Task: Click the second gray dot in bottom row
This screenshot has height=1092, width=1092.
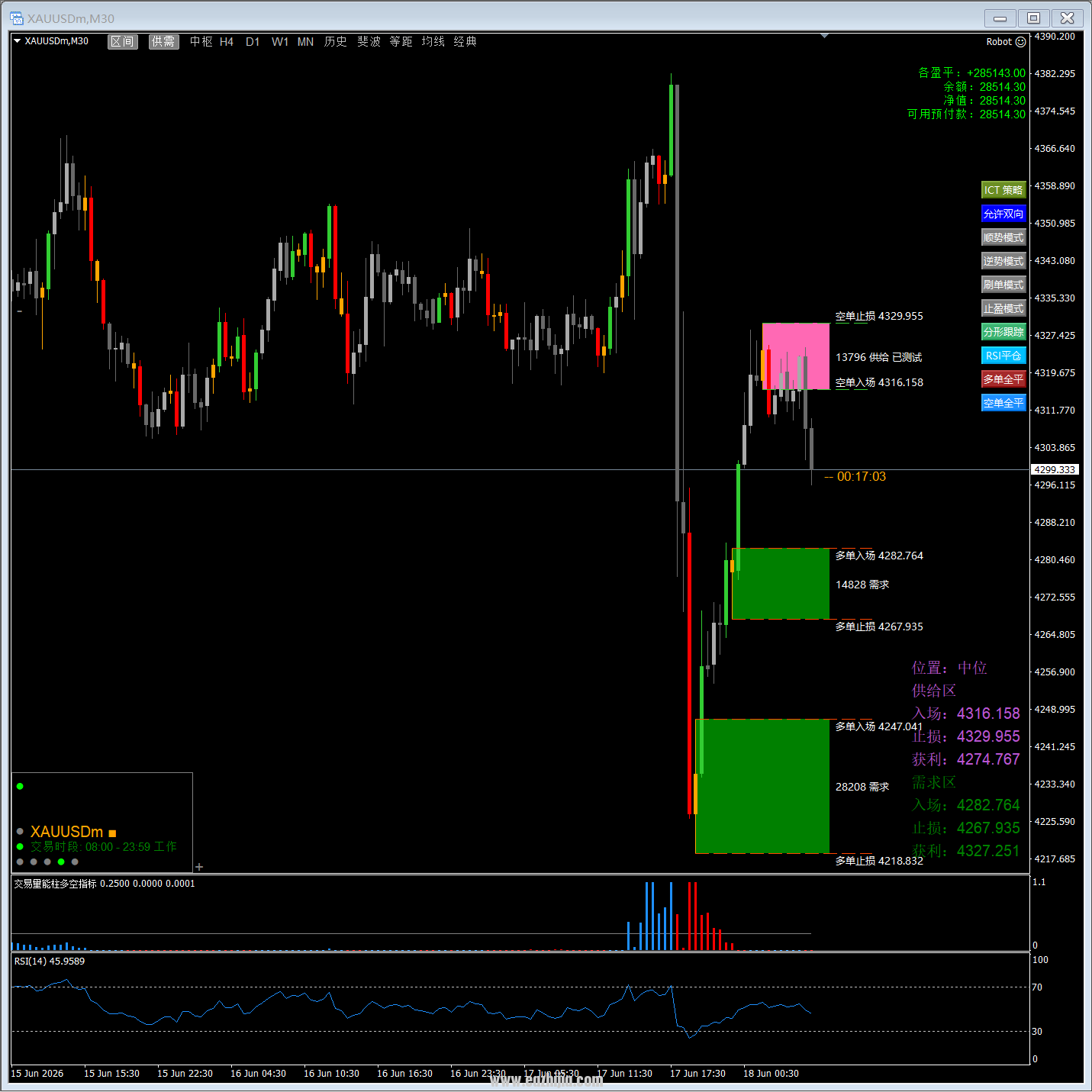Action: (x=34, y=862)
